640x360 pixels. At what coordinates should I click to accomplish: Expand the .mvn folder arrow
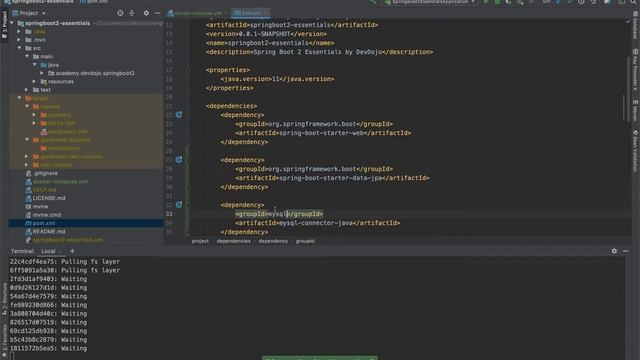click(19, 40)
